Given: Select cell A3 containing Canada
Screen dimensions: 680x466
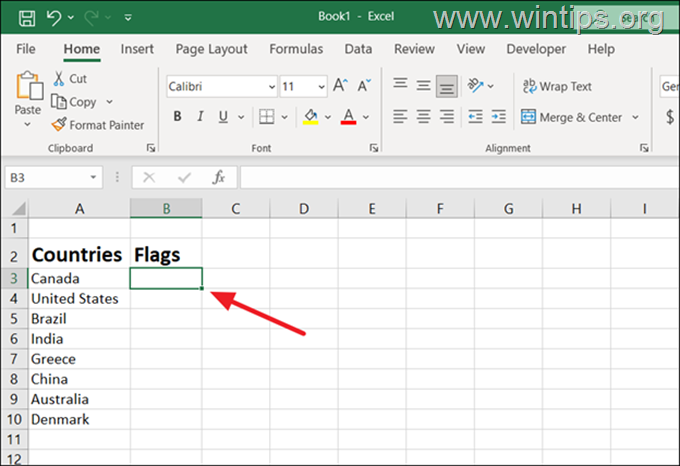Looking at the screenshot, I should tap(79, 278).
